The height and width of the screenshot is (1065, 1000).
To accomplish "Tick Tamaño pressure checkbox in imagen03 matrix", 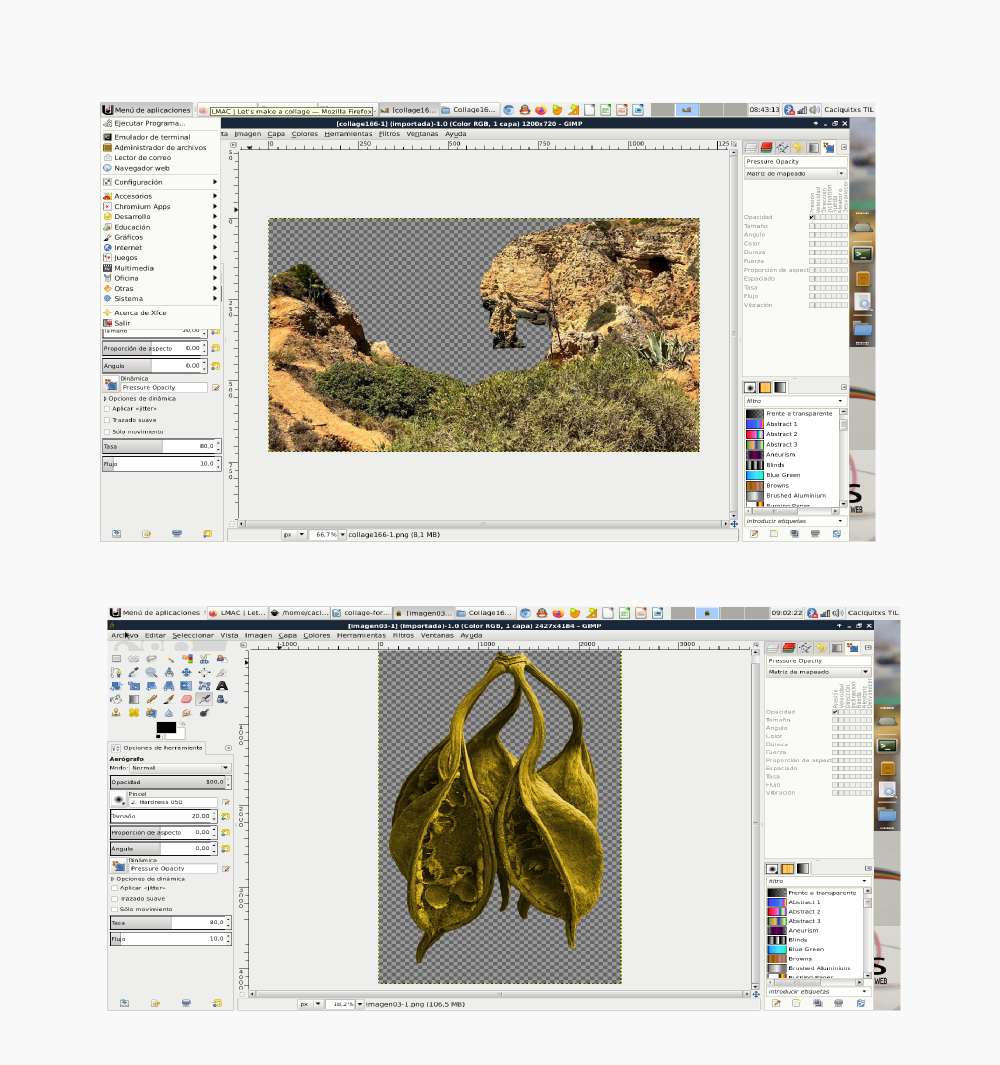I will click(x=835, y=720).
